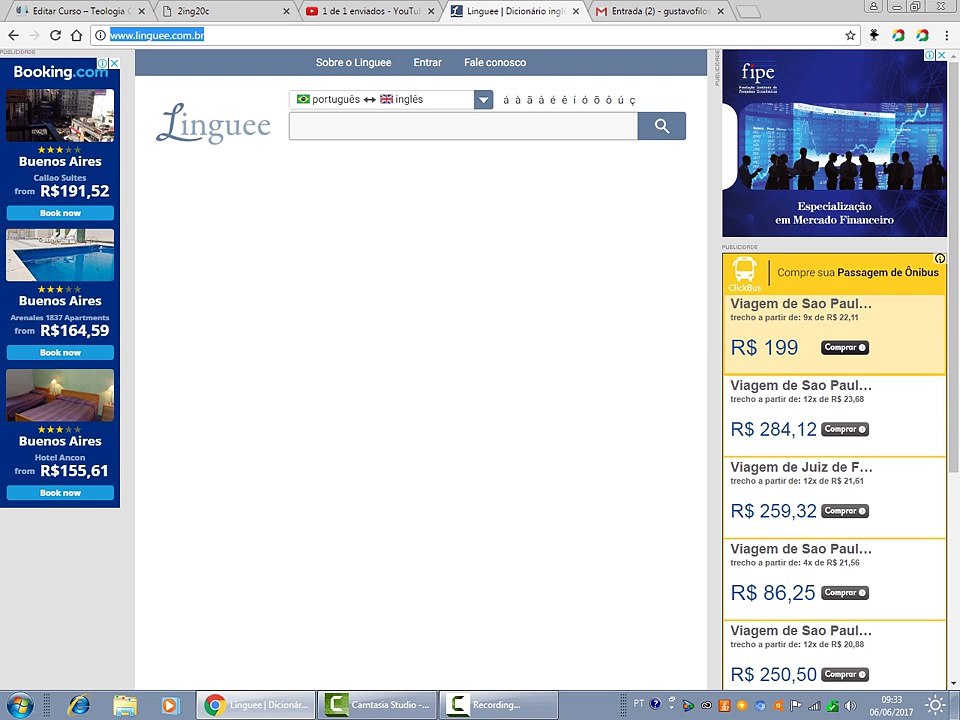The width and height of the screenshot is (960, 720).
Task: Open the media player taskbar icon
Action: (170, 705)
